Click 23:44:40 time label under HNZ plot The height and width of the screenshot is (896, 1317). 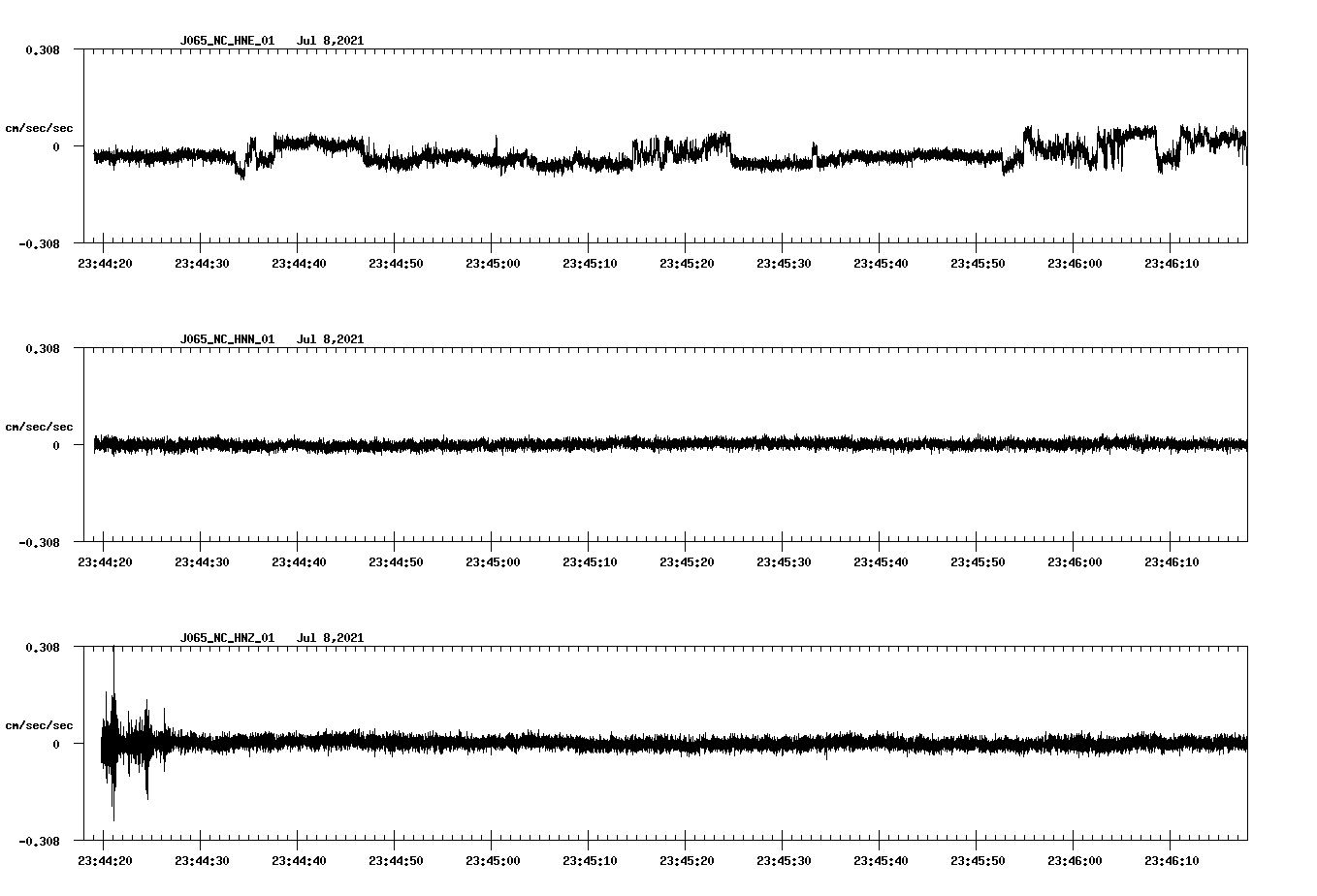(x=299, y=861)
